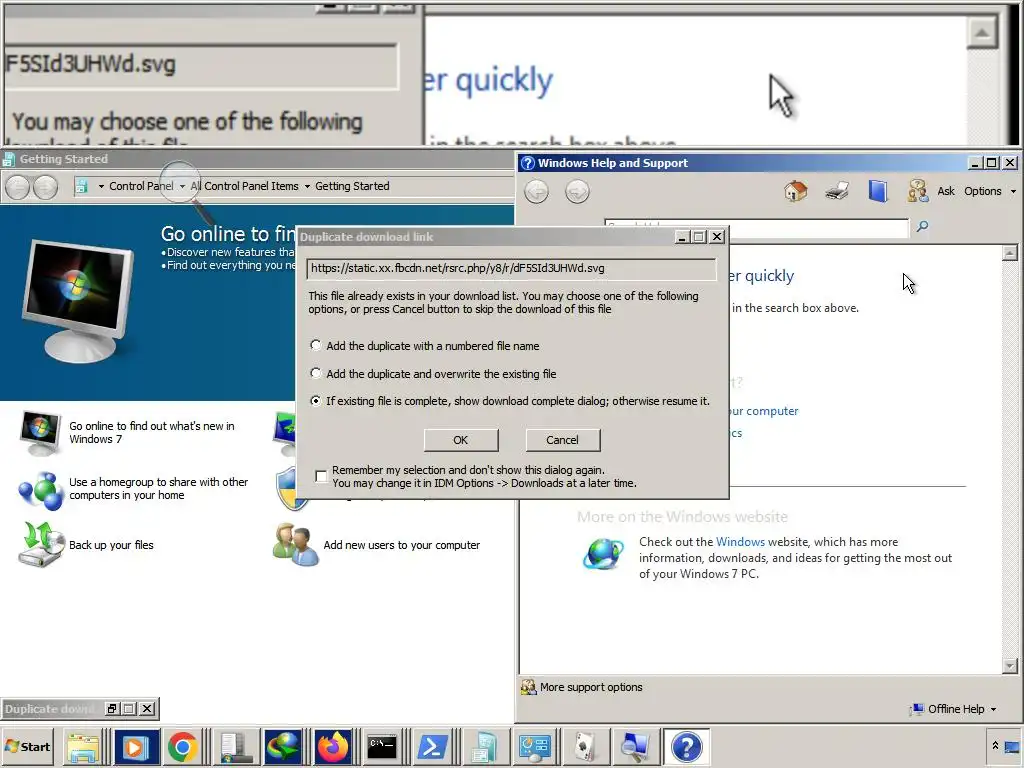Click the search magnifier button in Help
This screenshot has height=768, width=1024.
point(922,227)
